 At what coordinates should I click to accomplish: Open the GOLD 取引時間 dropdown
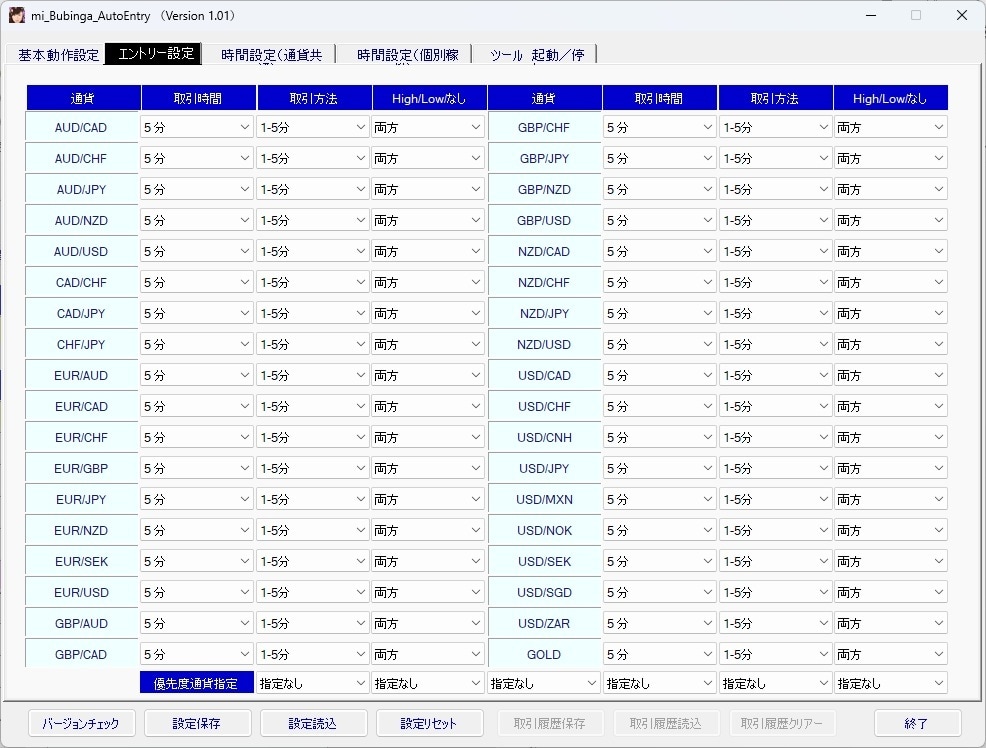point(660,654)
